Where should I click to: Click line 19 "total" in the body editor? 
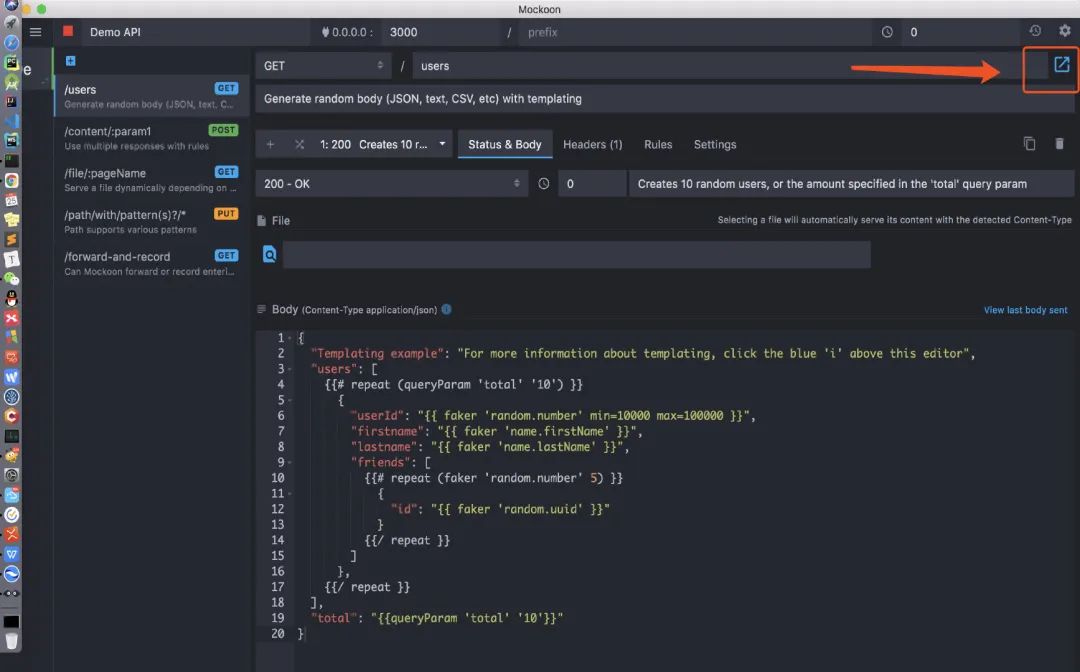[x=437, y=618]
